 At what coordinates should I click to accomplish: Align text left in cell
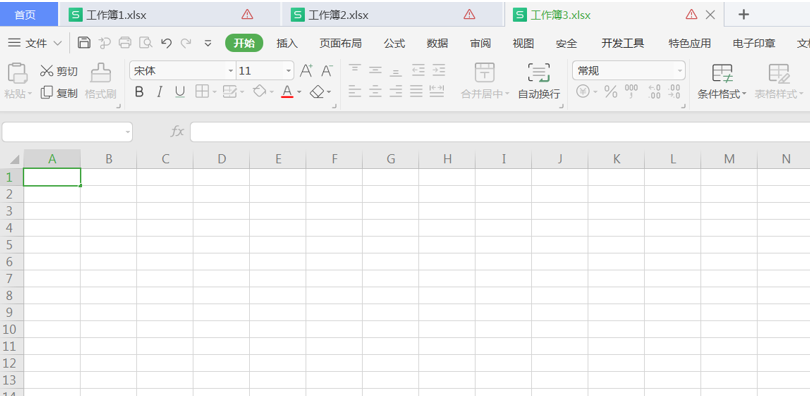(354, 92)
